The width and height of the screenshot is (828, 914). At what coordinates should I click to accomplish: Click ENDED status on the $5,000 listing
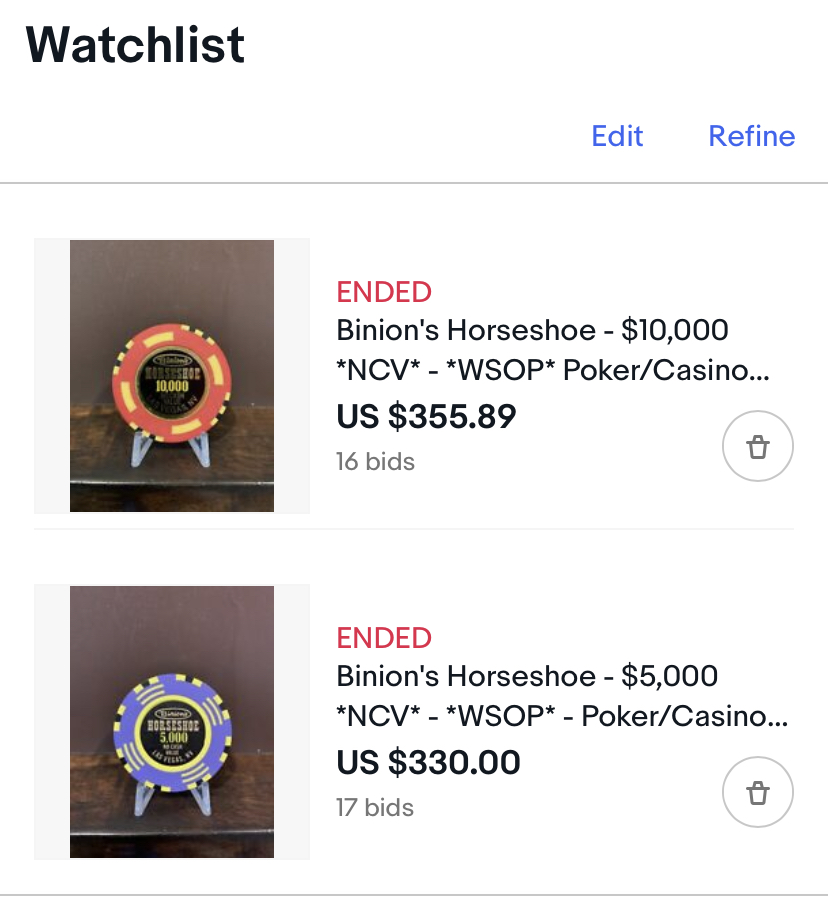coord(384,638)
